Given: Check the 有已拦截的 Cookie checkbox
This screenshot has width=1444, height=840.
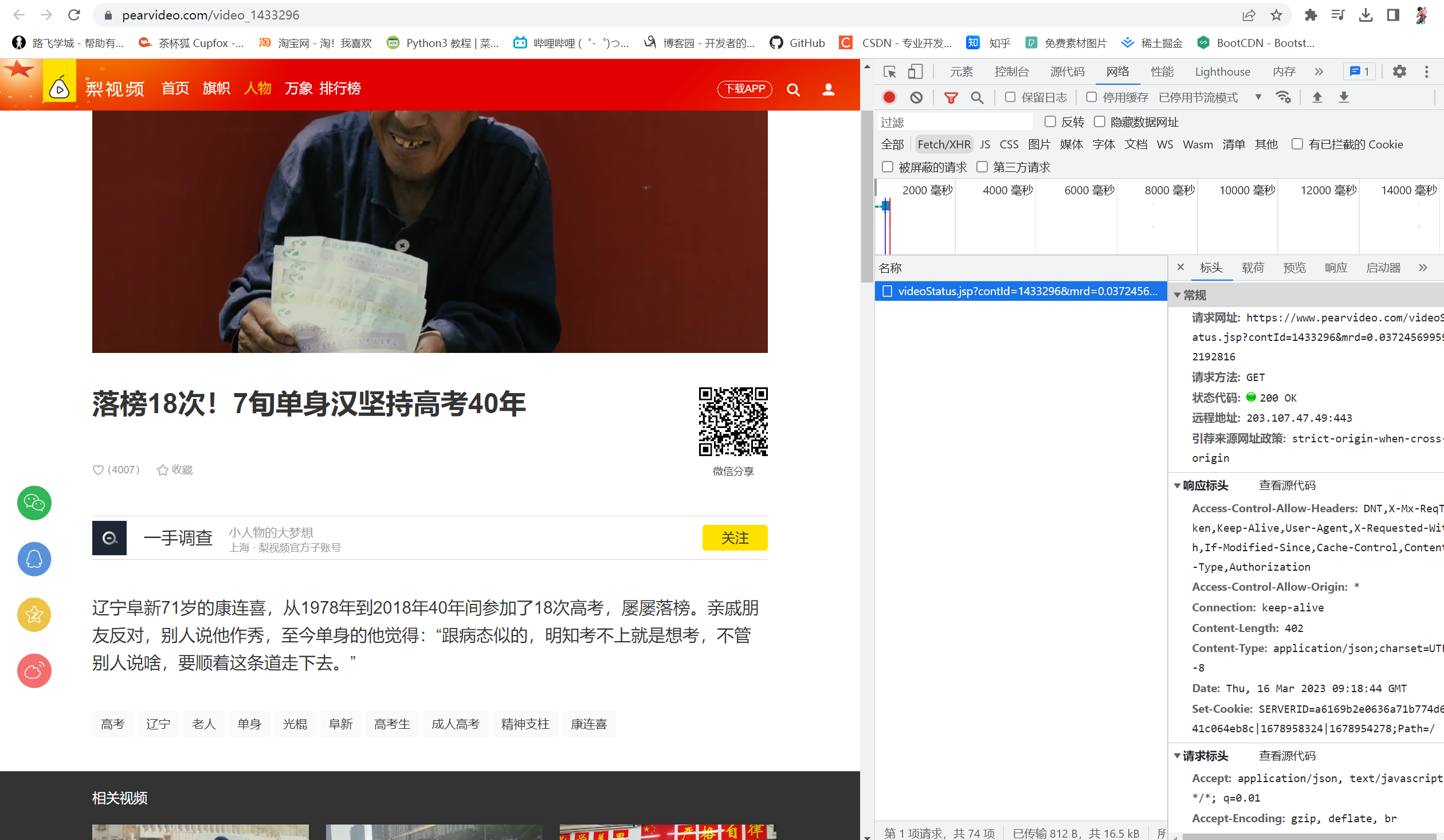Looking at the screenshot, I should pos(1297,144).
